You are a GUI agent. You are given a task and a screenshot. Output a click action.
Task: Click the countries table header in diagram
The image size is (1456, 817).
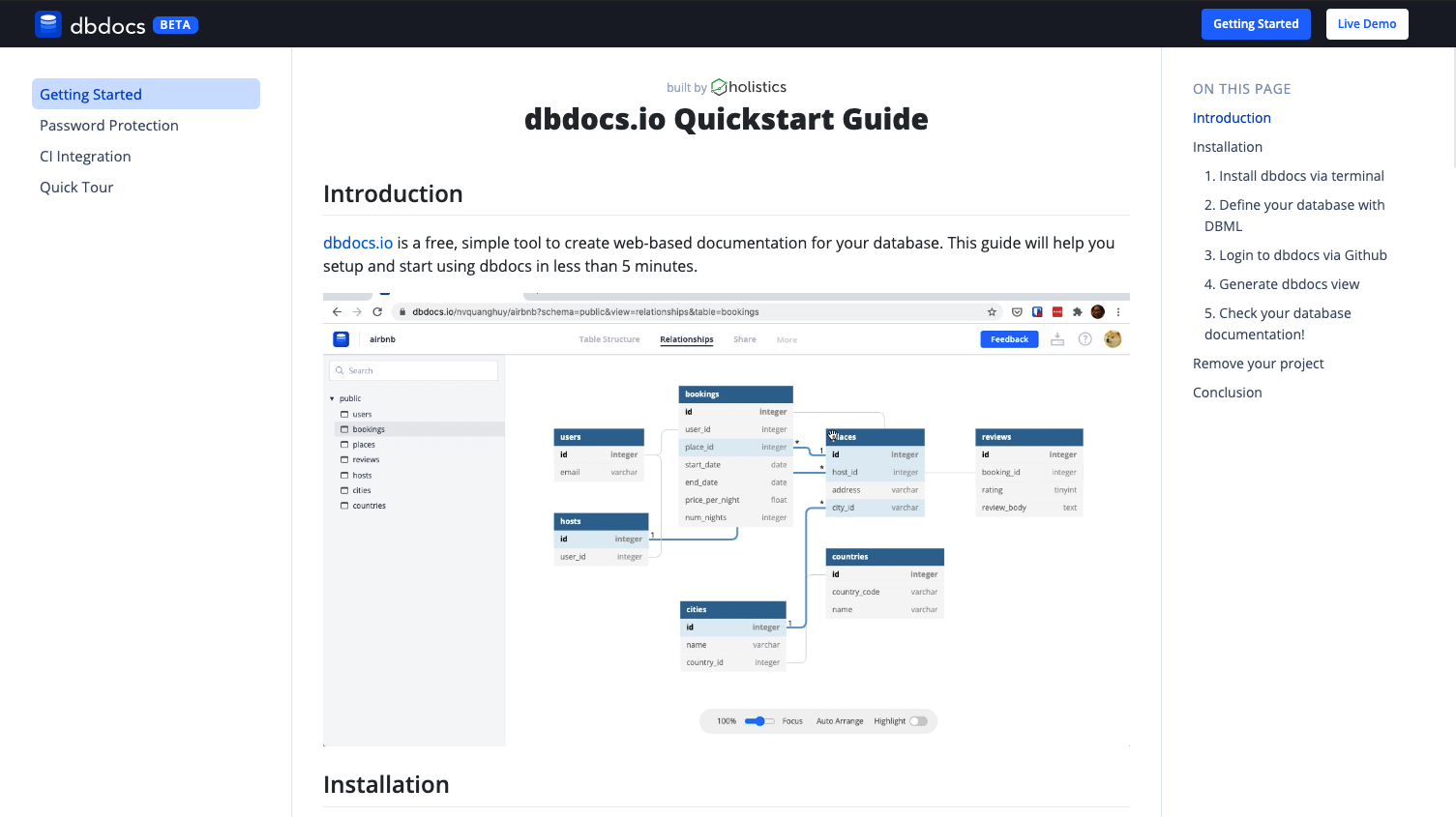tap(885, 557)
